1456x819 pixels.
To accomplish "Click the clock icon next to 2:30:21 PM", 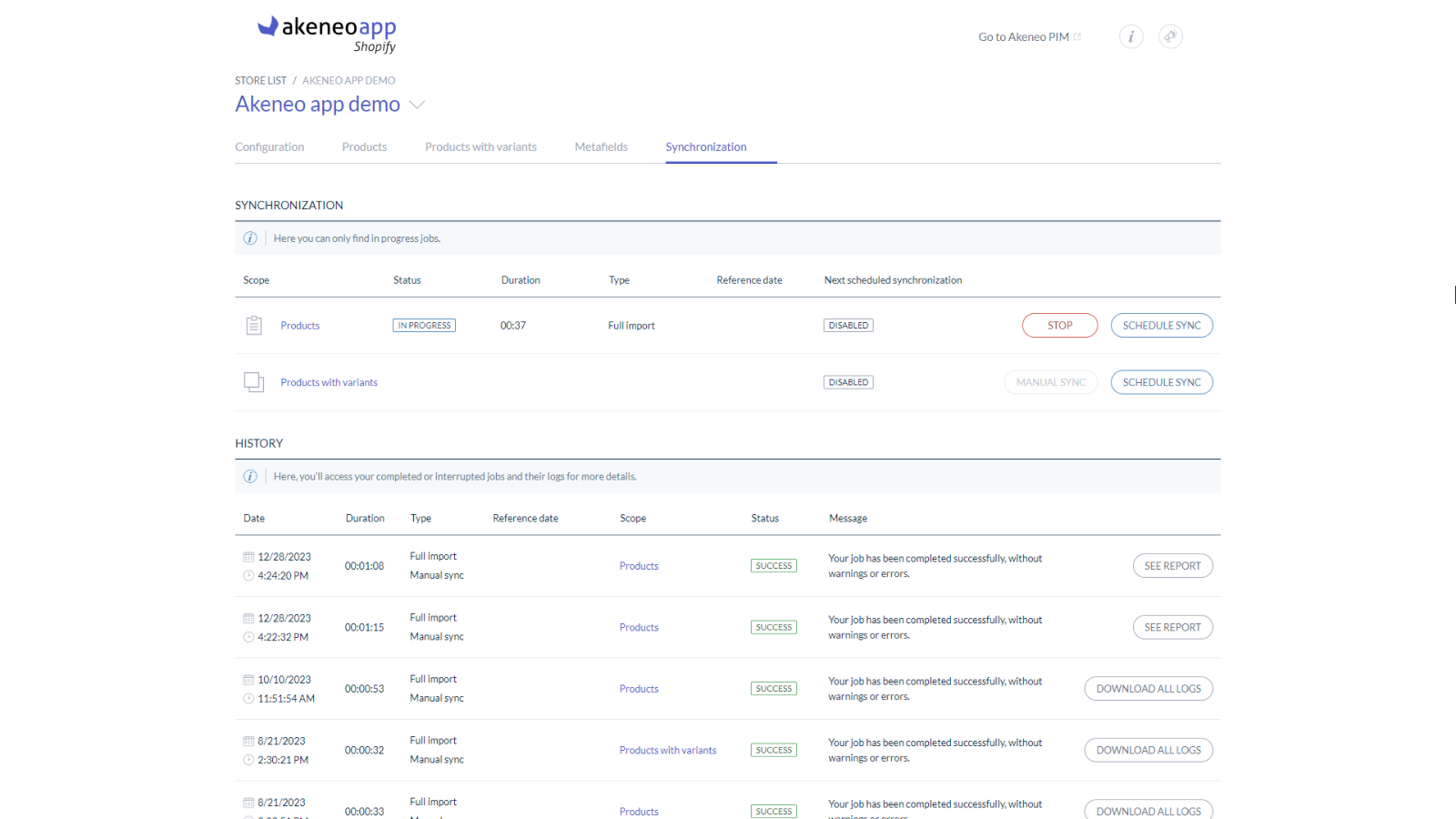I will pos(248,761).
